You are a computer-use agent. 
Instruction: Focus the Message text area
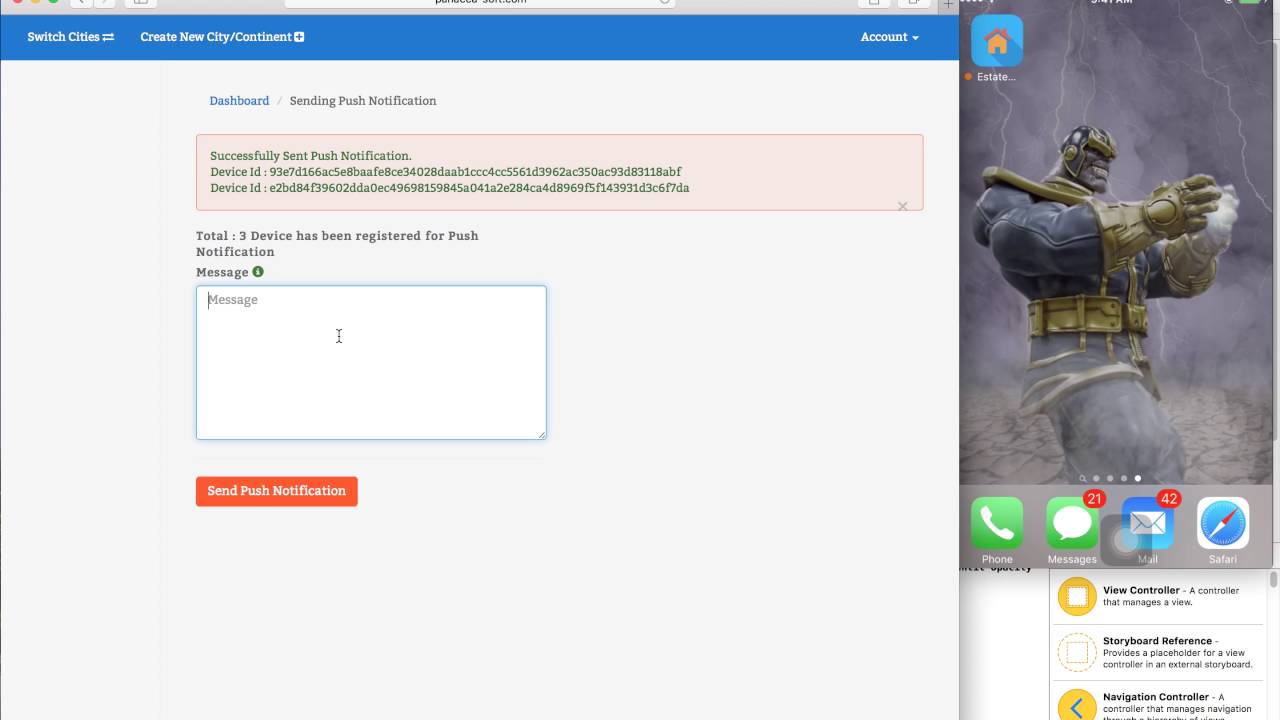tap(371, 362)
